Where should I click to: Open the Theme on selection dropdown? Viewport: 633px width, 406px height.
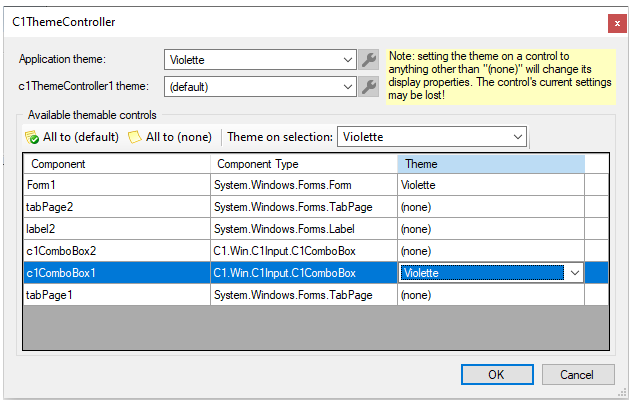coord(517,136)
